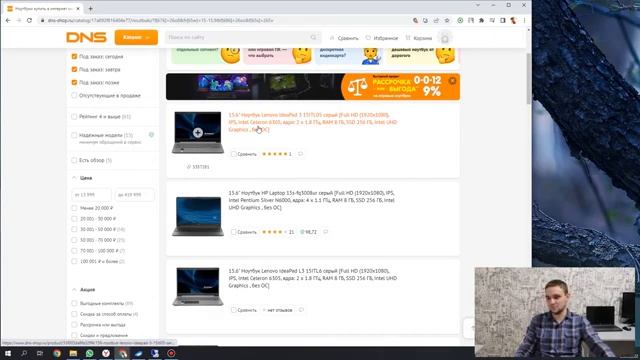The height and width of the screenshot is (360, 640).
Task: Select '70 001 - 100 000 ₽' price range
Action: point(74,251)
